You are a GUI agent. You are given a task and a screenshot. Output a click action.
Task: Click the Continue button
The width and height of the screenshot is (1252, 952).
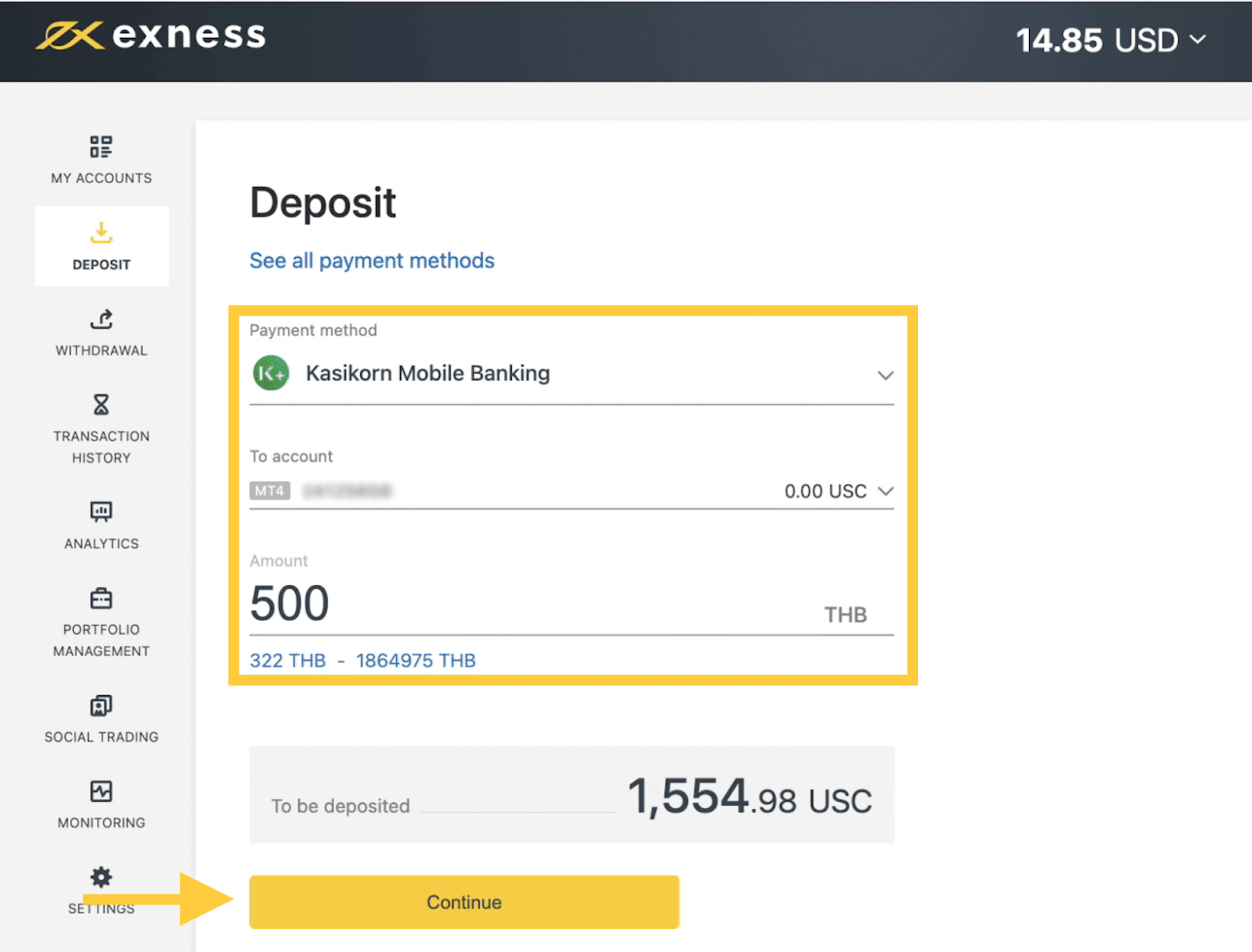click(x=464, y=902)
